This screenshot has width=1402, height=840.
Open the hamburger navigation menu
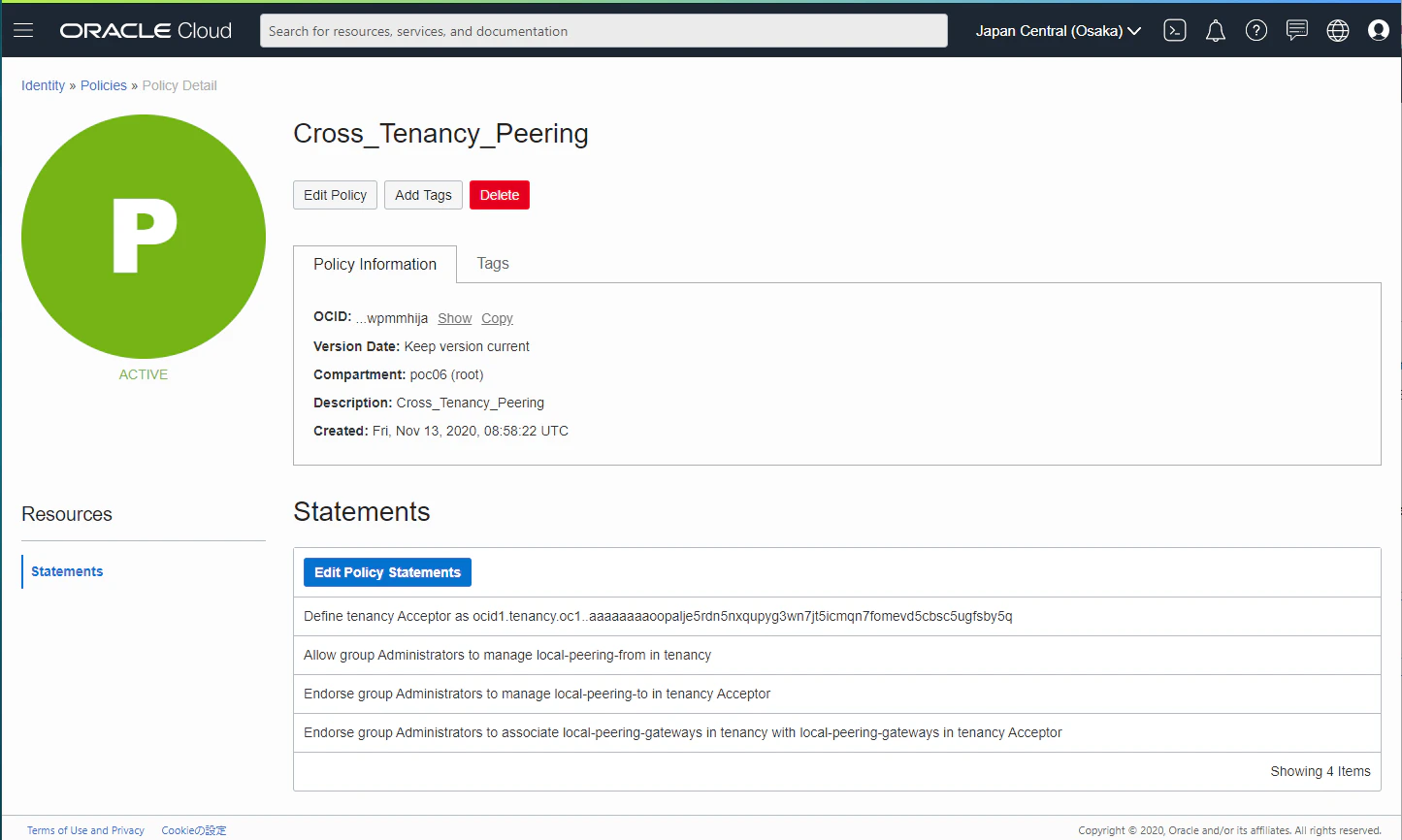23,30
